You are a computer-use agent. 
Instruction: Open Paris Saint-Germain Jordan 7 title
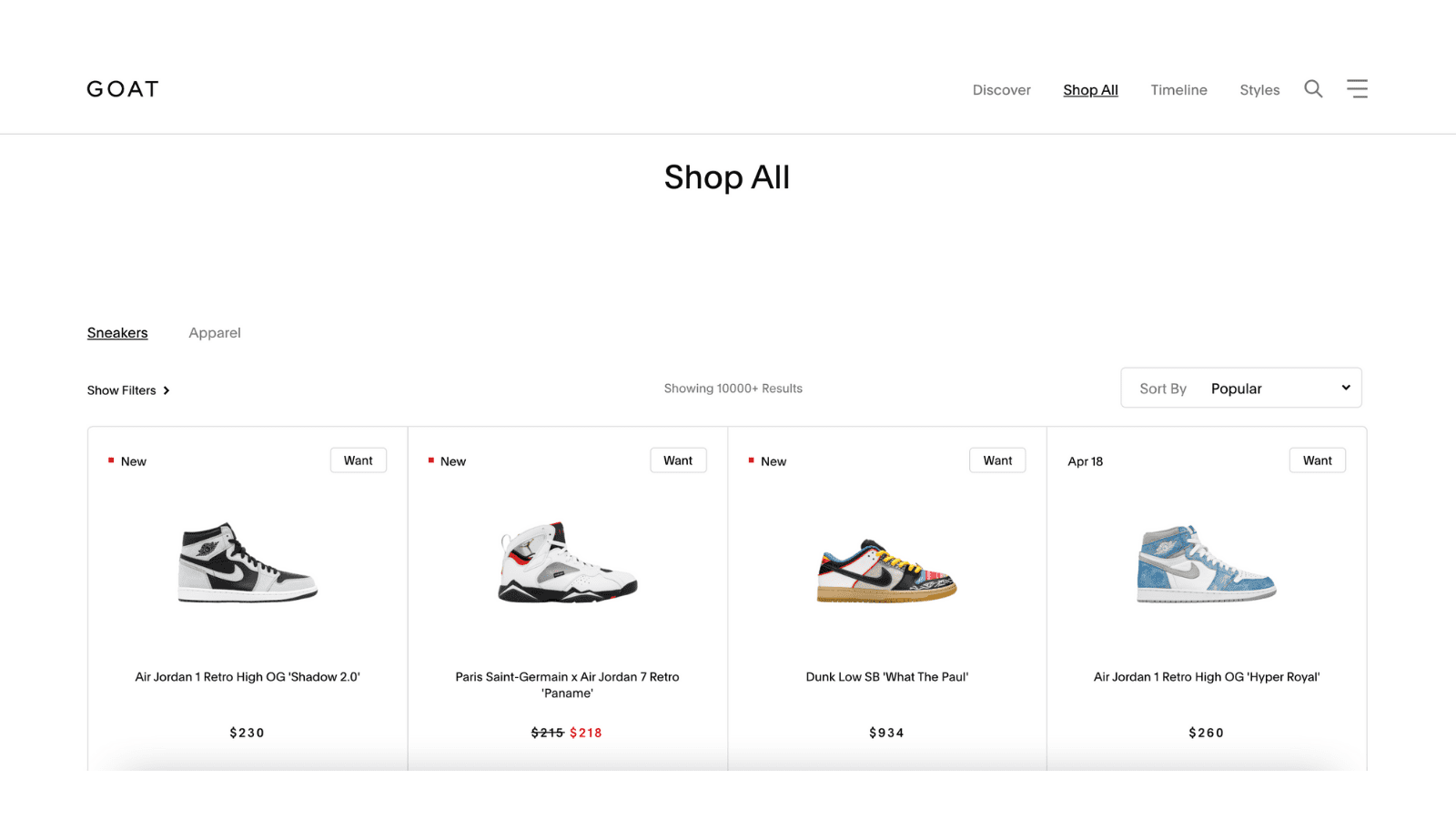click(567, 685)
